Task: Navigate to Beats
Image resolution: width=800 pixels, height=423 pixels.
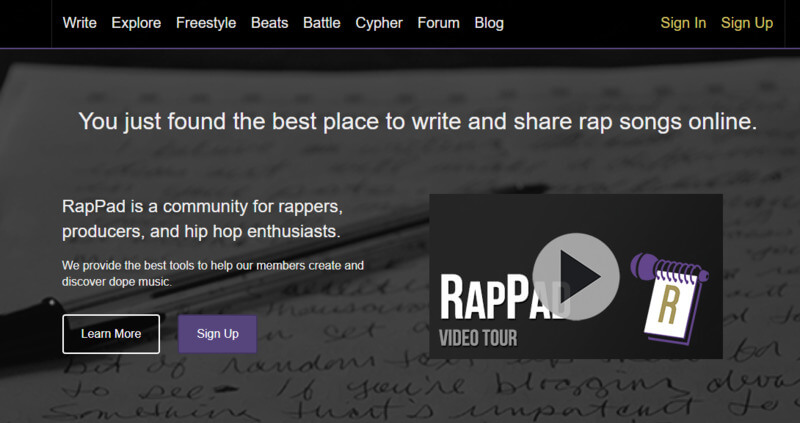Action: 270,23
